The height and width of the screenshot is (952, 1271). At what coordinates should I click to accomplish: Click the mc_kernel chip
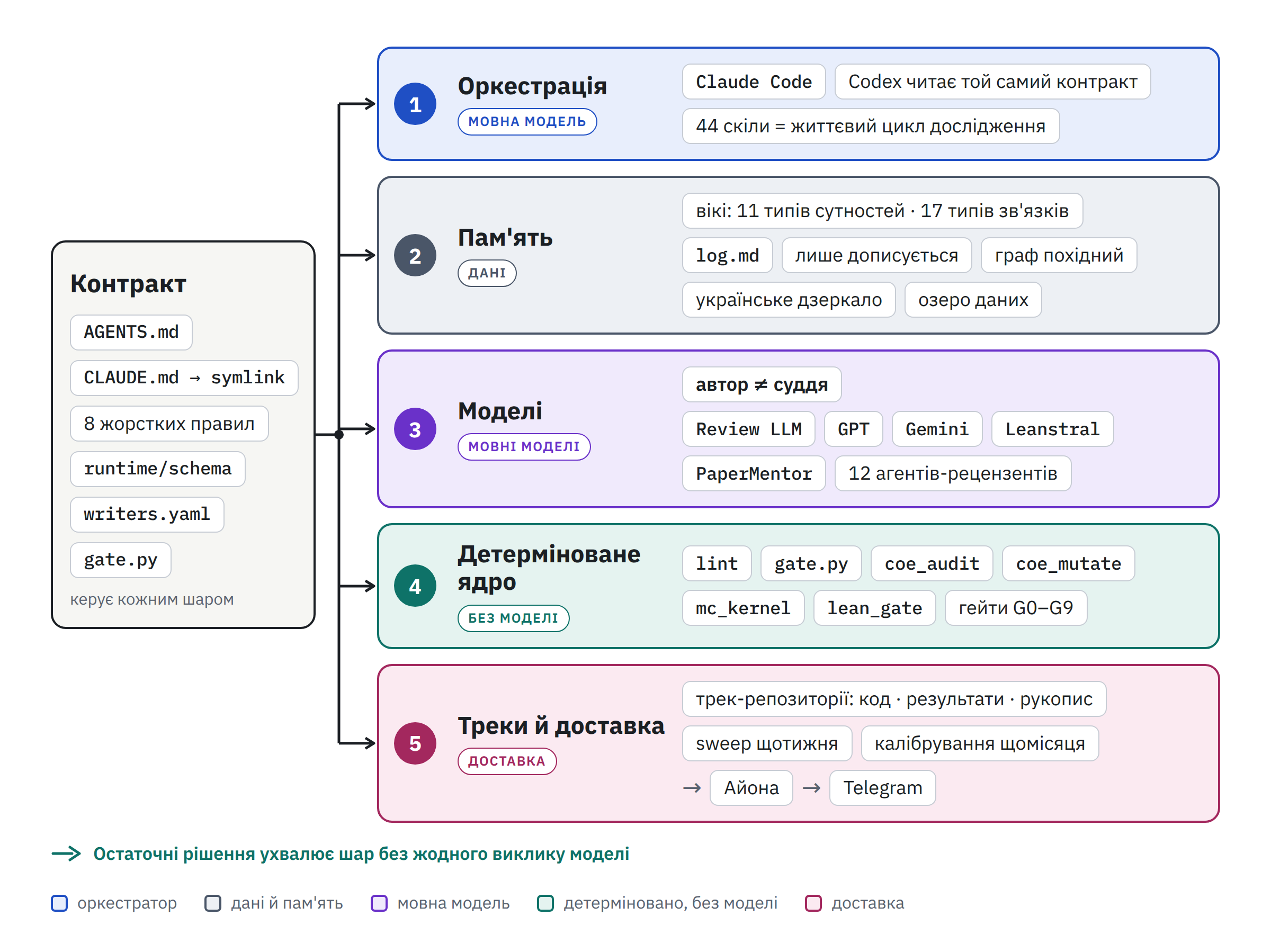point(743,608)
